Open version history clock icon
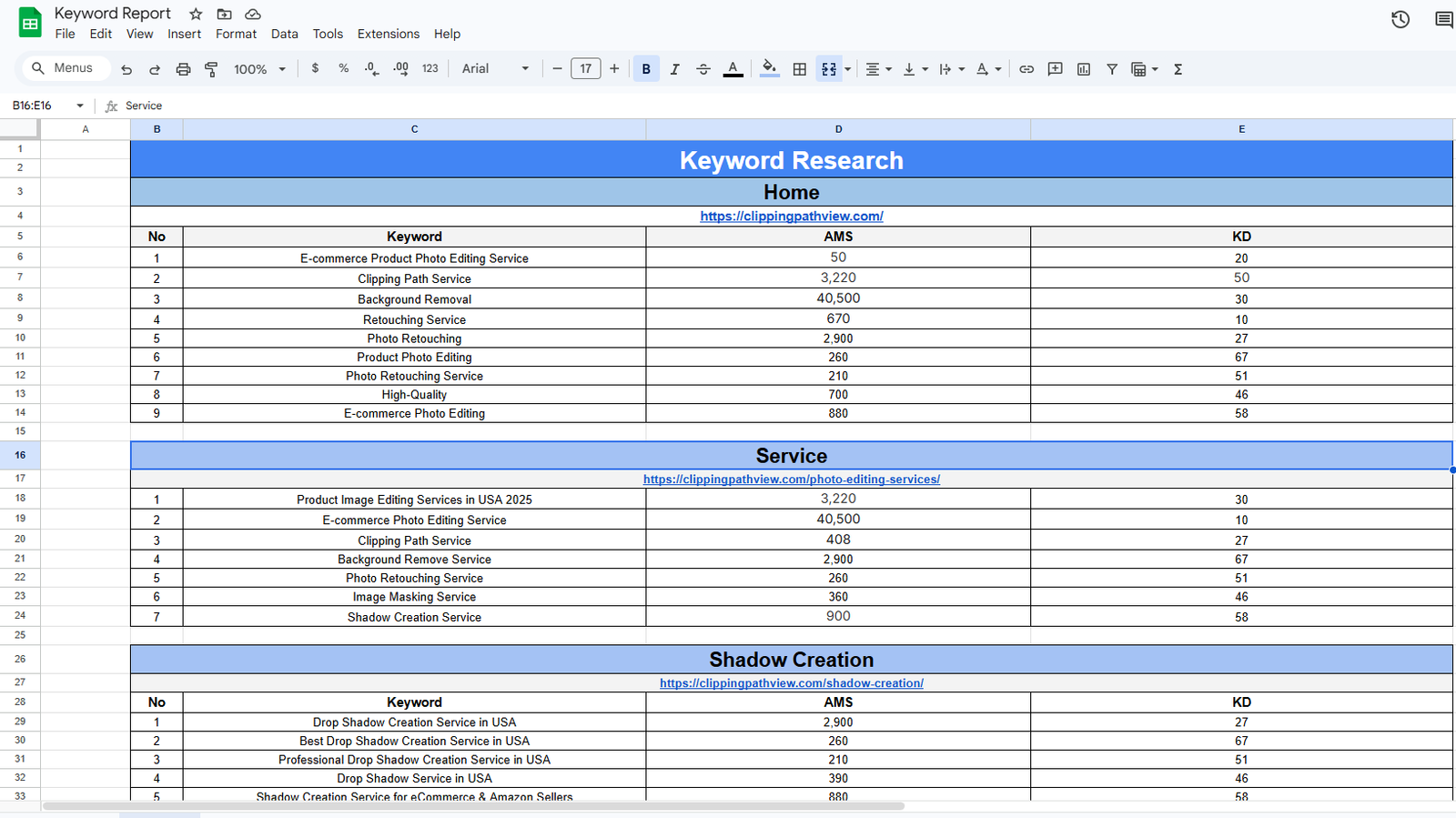This screenshot has width=1456, height=818. click(x=1400, y=19)
